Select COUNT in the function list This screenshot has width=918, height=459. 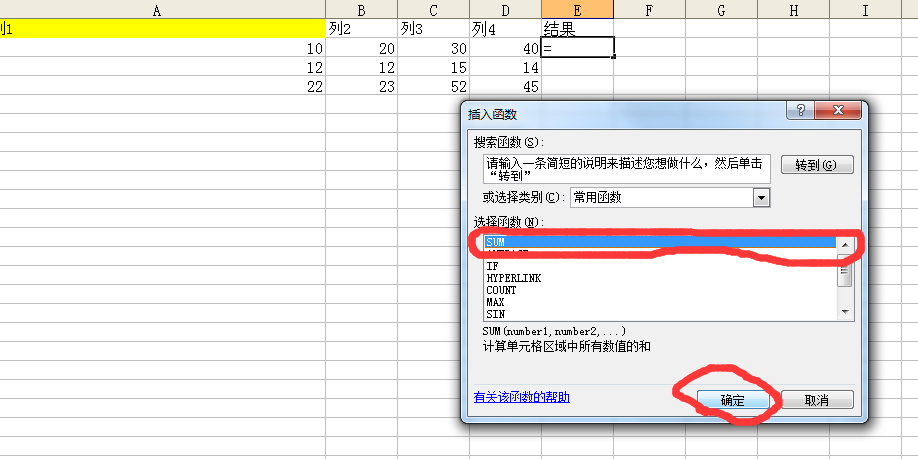(x=660, y=290)
